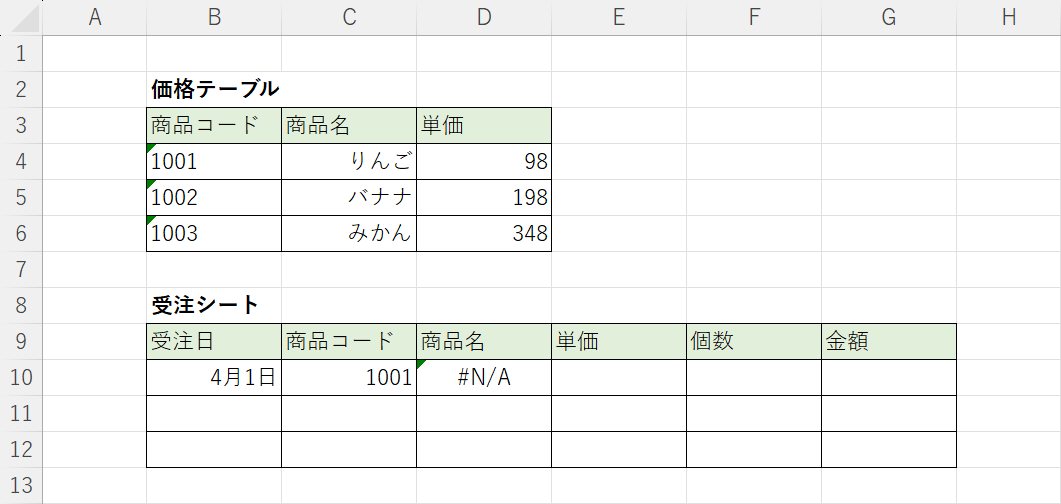
Task: Click the empty 単価 cell in row 10
Action: tap(618, 378)
